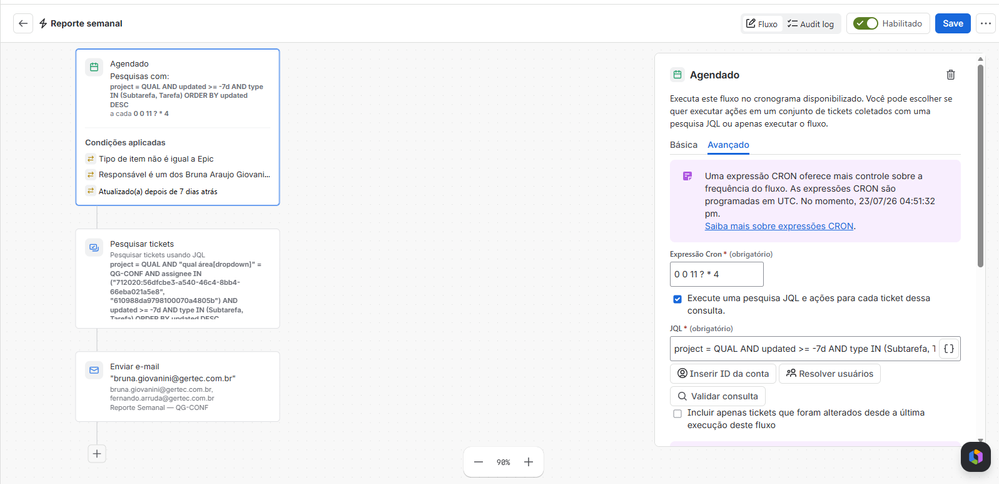Click Validar consulta button
This screenshot has width=999, height=484.
[x=718, y=396]
